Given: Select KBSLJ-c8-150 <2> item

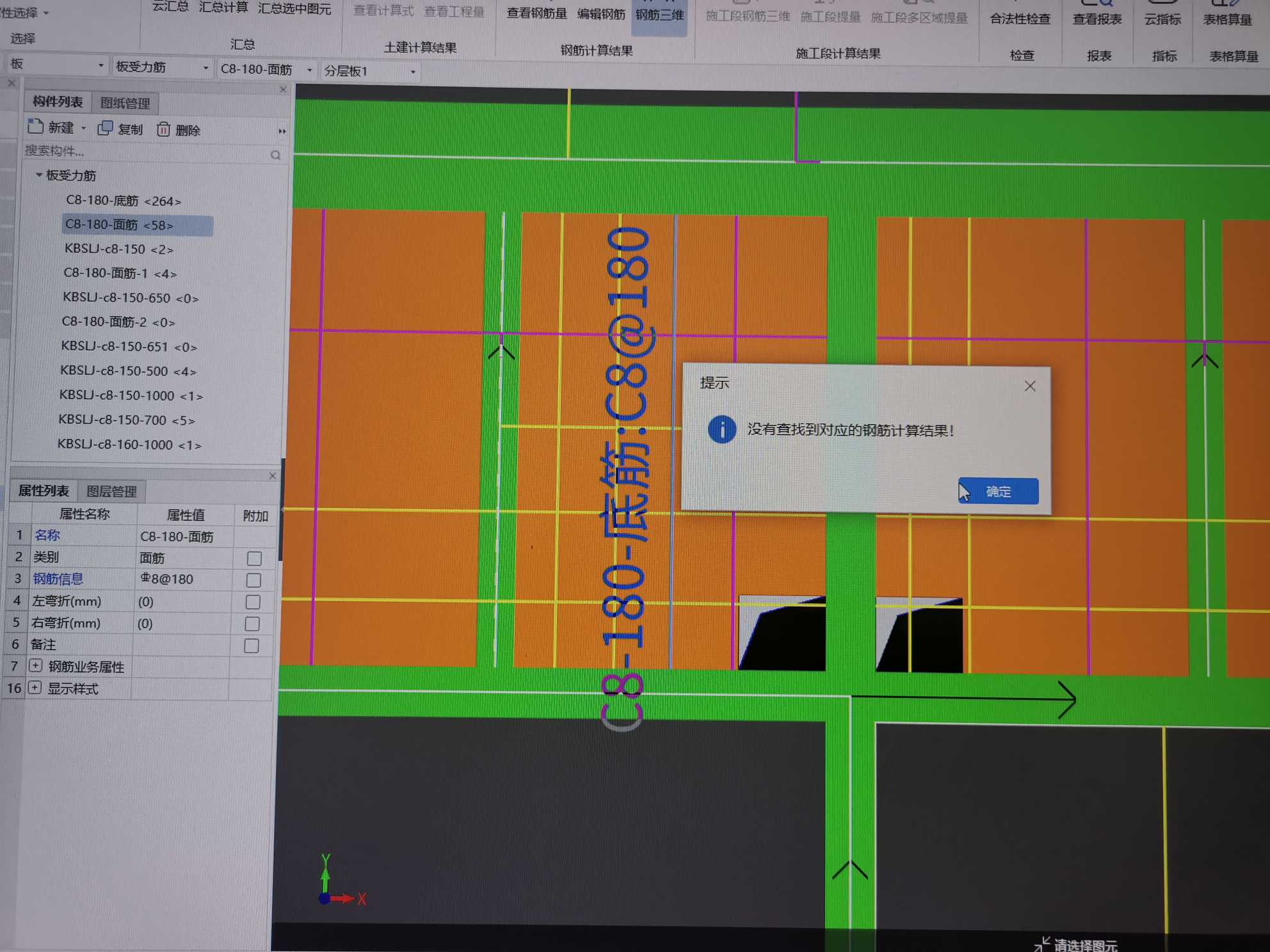Looking at the screenshot, I should click(x=119, y=249).
